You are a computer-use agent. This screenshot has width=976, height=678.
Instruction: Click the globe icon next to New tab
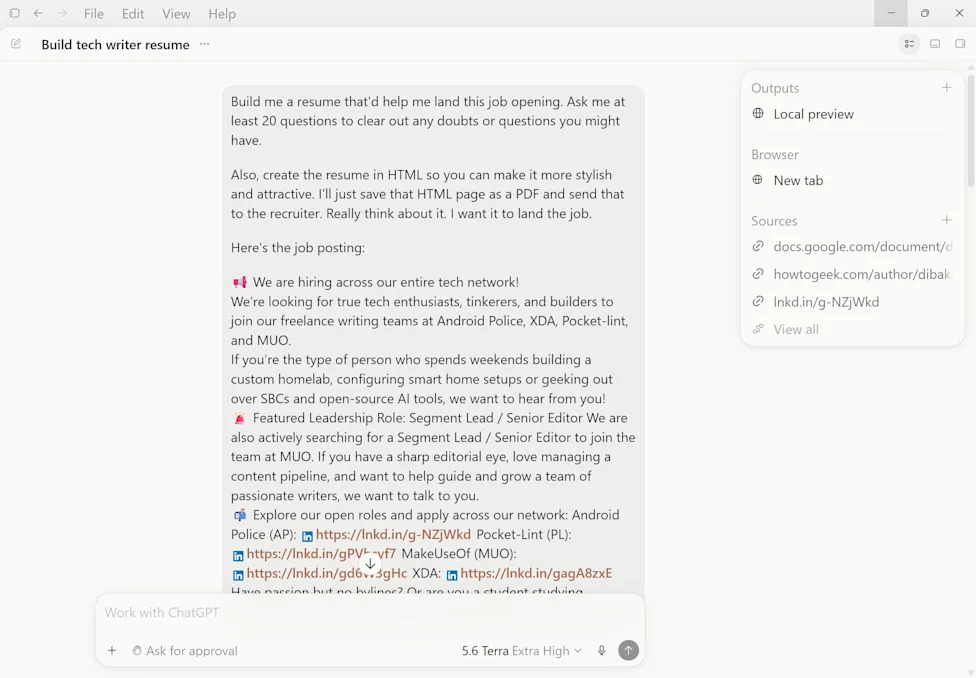(x=758, y=180)
